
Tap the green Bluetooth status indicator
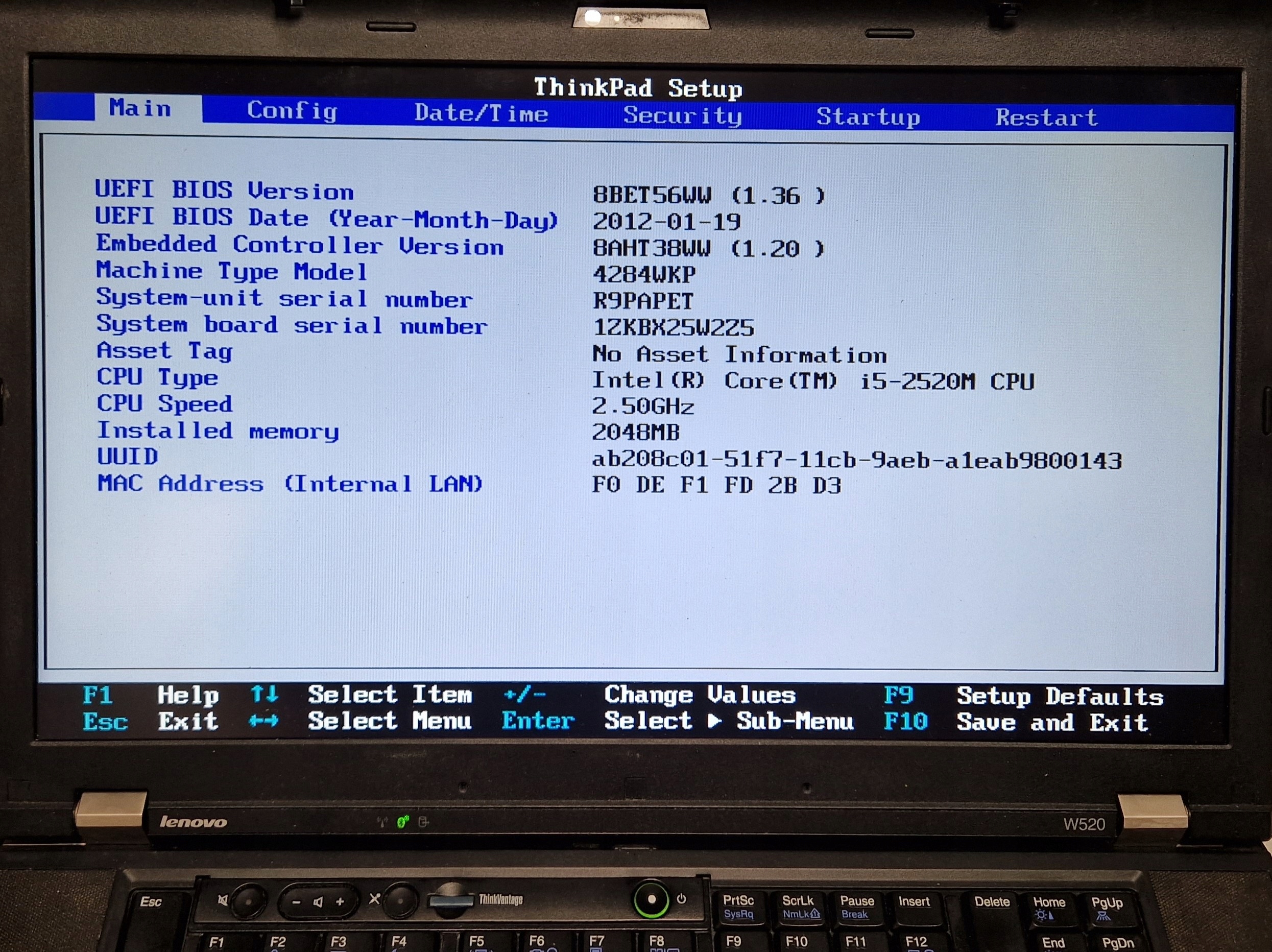coord(403,821)
